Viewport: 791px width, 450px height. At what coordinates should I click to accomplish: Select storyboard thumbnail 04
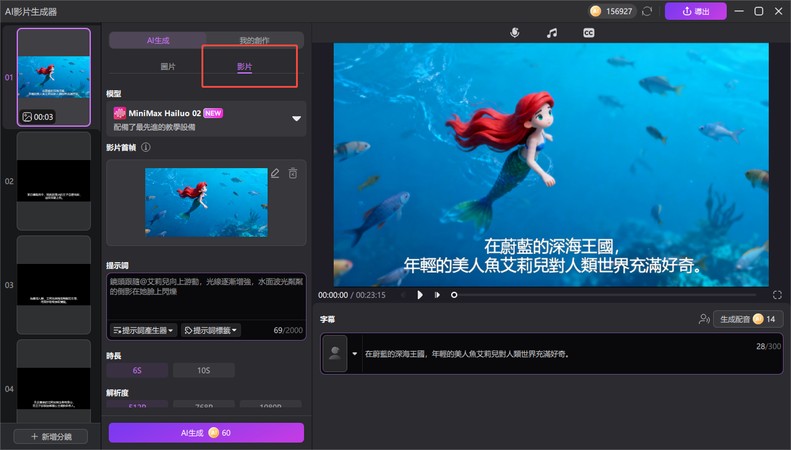click(x=54, y=381)
